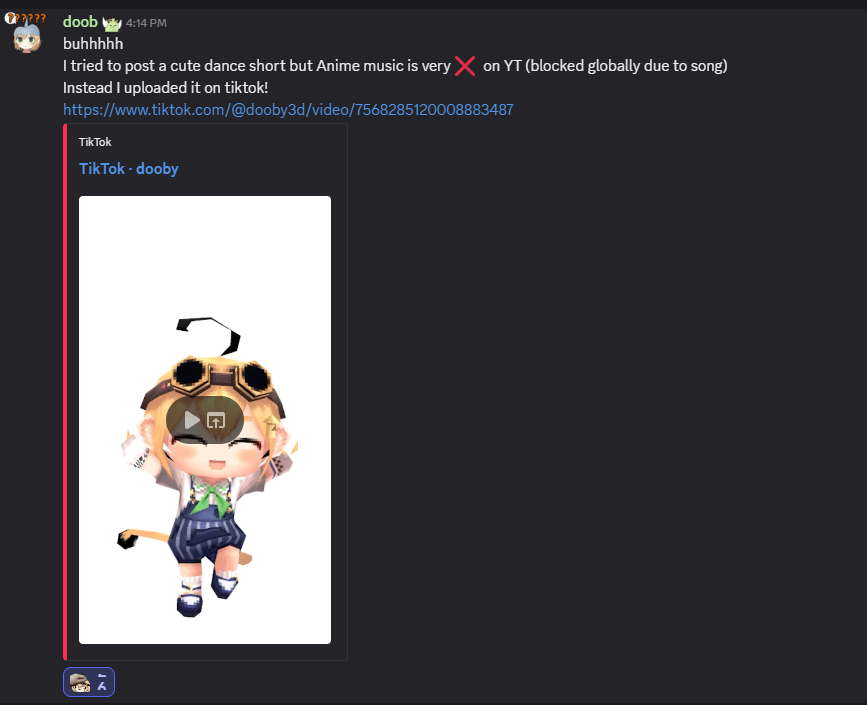Open the video in external player icon

click(x=216, y=421)
